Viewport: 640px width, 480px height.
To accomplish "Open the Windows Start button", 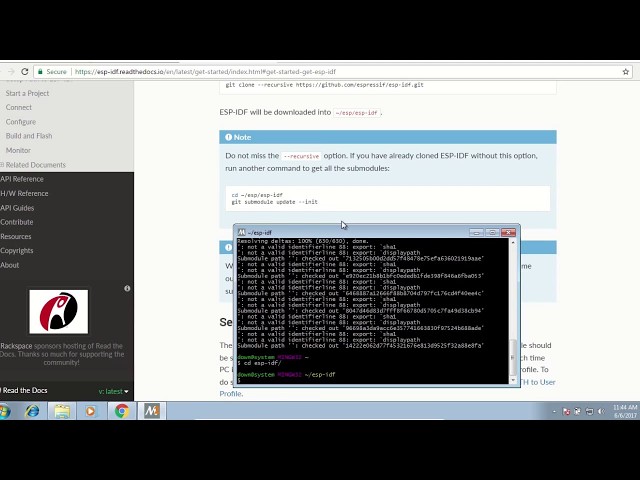I will (5, 411).
